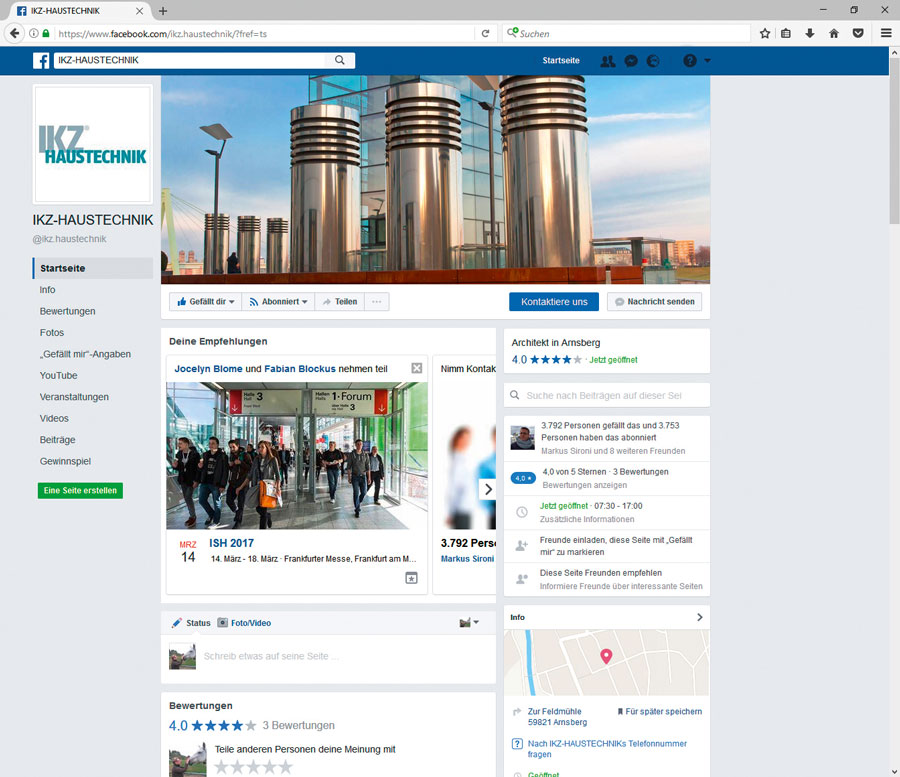Open Jocelyn Blome profile link
The image size is (900, 777).
coord(208,369)
